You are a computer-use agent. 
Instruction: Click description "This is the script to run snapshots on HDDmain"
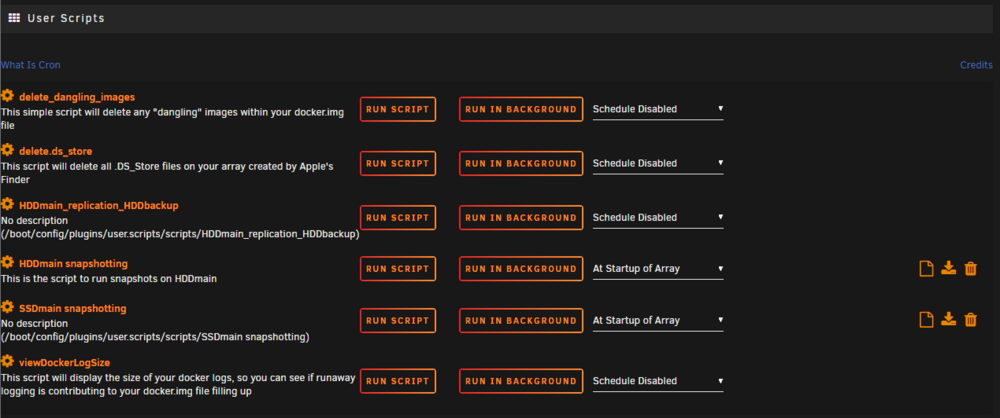pos(109,279)
